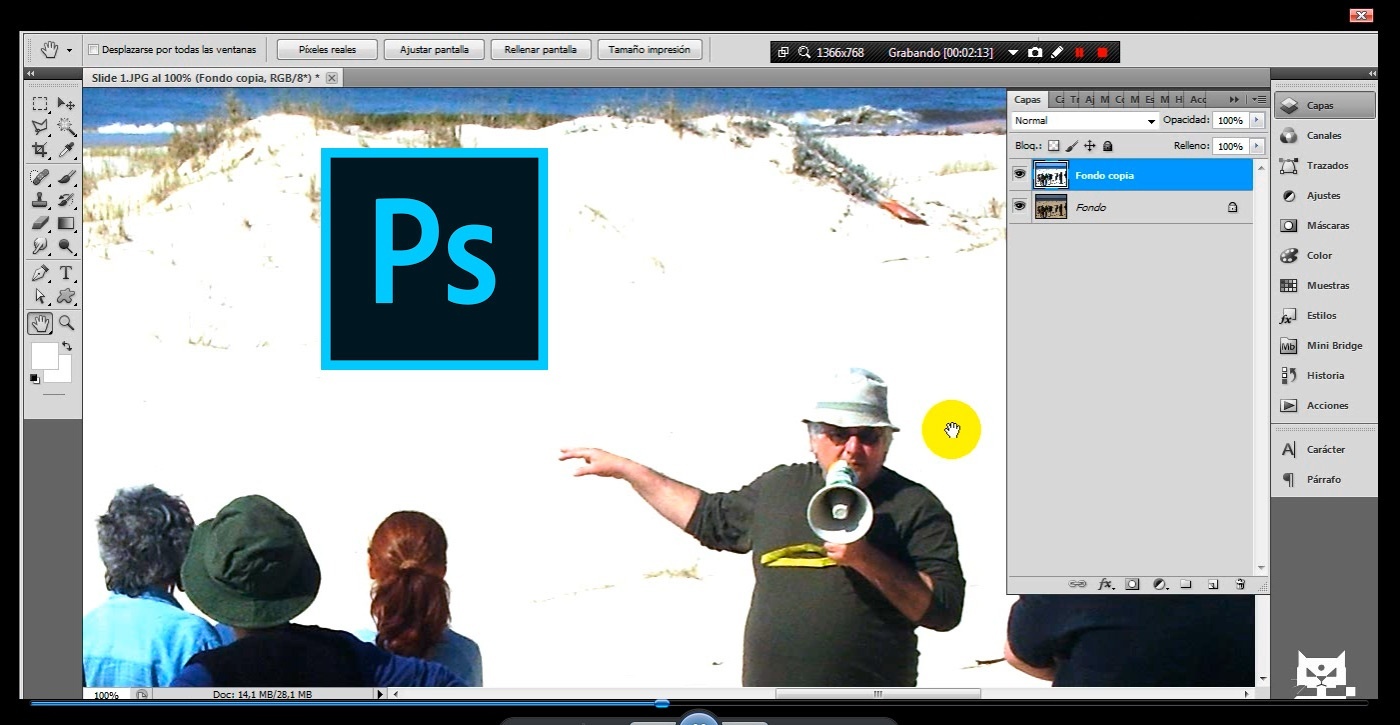Image resolution: width=1400 pixels, height=725 pixels.
Task: Select the Path Selection arrow tool
Action: [40, 296]
